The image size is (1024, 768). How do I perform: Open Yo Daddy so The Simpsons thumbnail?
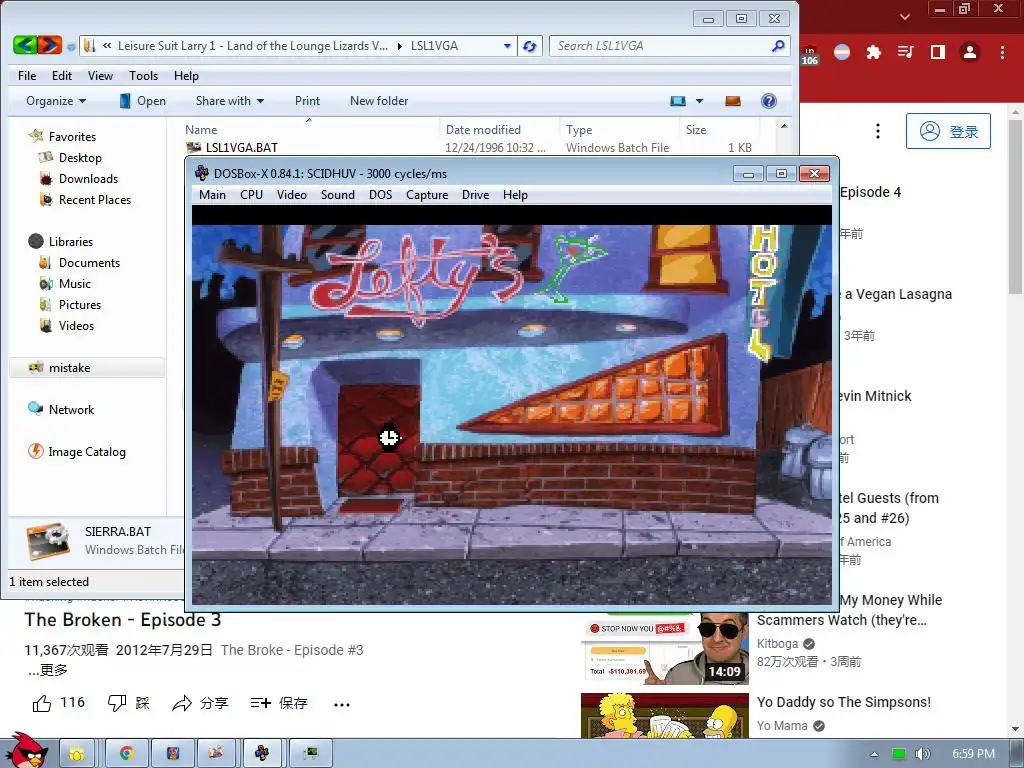[x=665, y=716]
